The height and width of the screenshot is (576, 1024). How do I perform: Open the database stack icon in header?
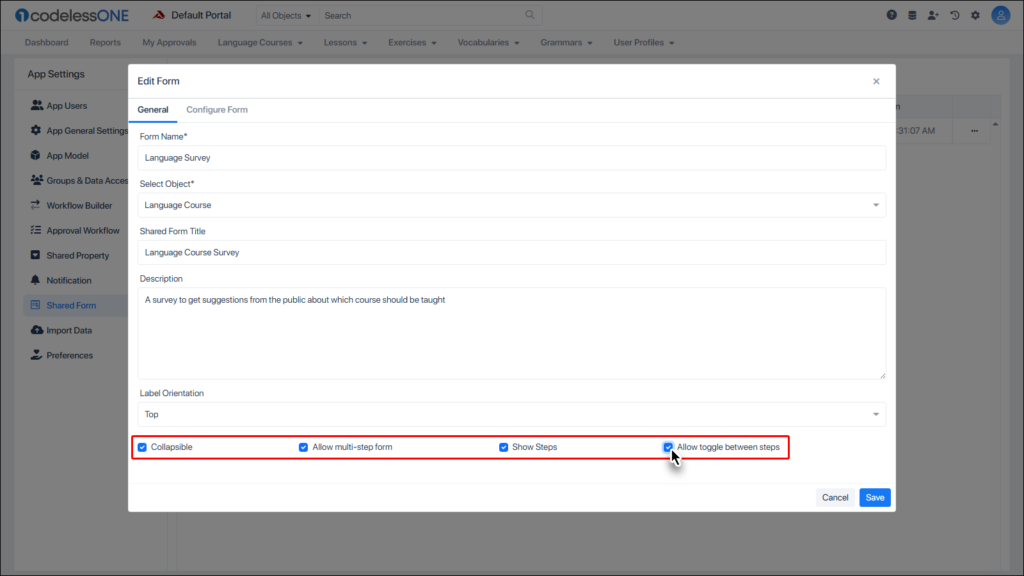(912, 15)
